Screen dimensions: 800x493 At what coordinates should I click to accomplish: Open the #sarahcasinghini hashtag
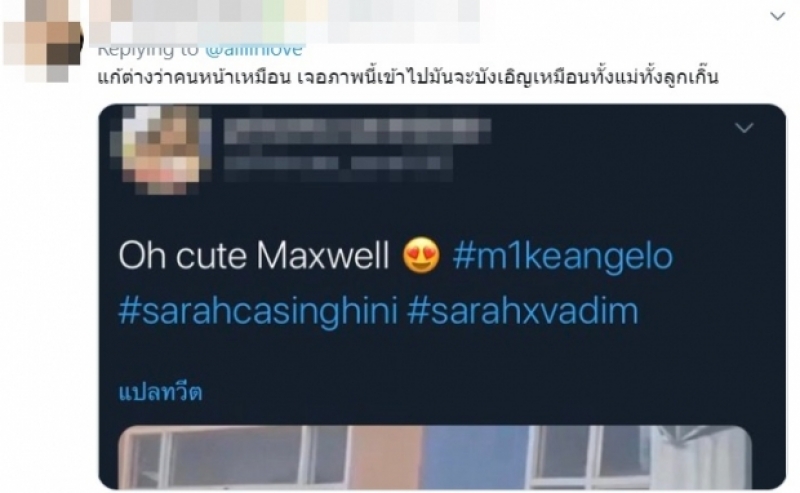pyautogui.click(x=258, y=311)
